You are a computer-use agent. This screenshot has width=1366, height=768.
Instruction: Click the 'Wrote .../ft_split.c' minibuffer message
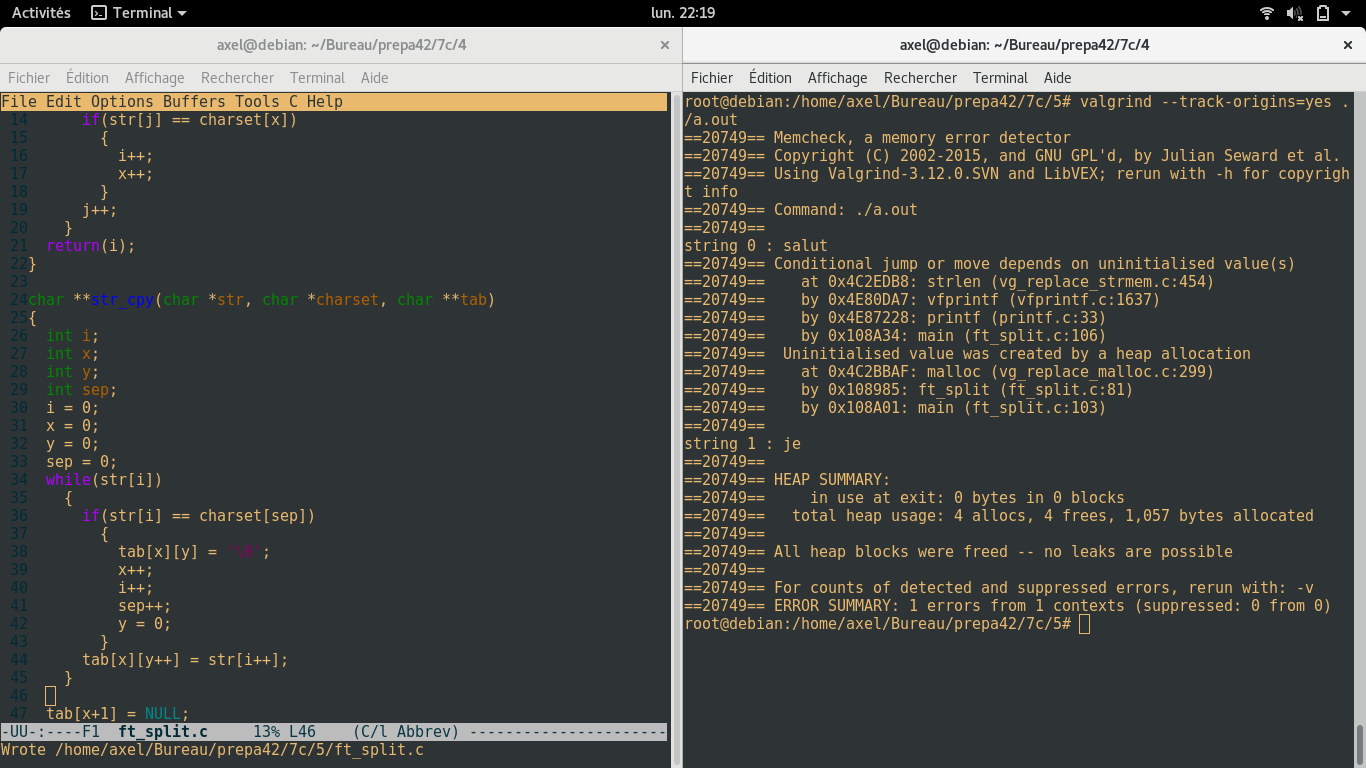coord(212,750)
